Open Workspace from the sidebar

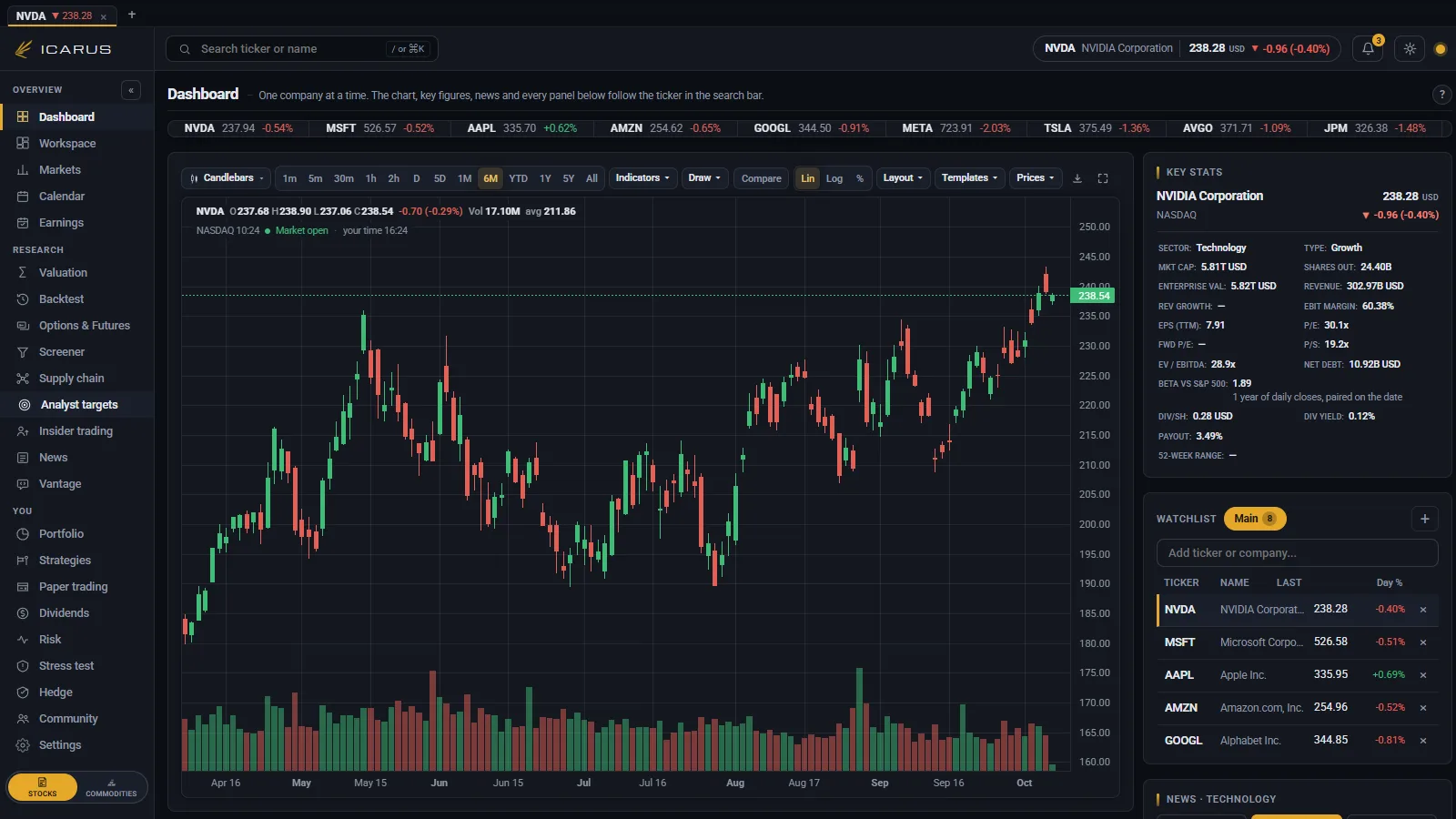click(x=76, y=144)
